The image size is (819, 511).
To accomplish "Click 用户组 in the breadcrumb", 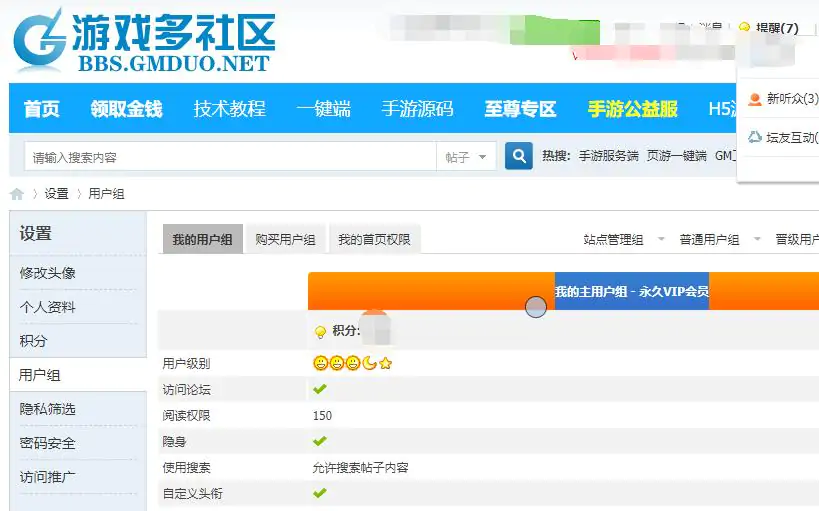I will click(106, 194).
